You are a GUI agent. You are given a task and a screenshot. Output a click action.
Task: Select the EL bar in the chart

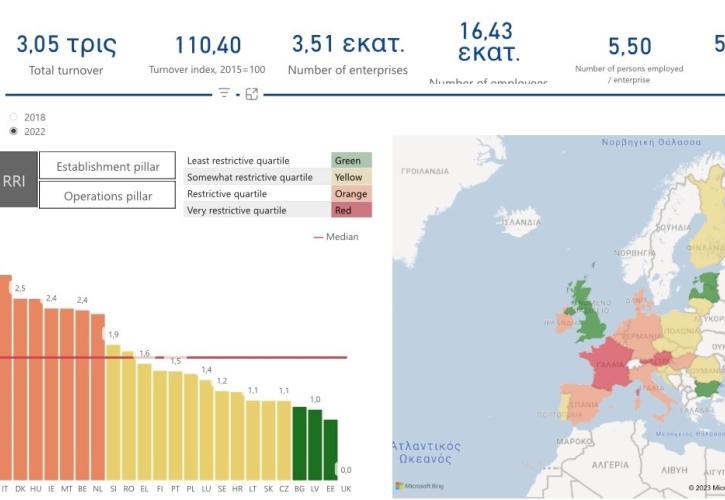[144, 422]
